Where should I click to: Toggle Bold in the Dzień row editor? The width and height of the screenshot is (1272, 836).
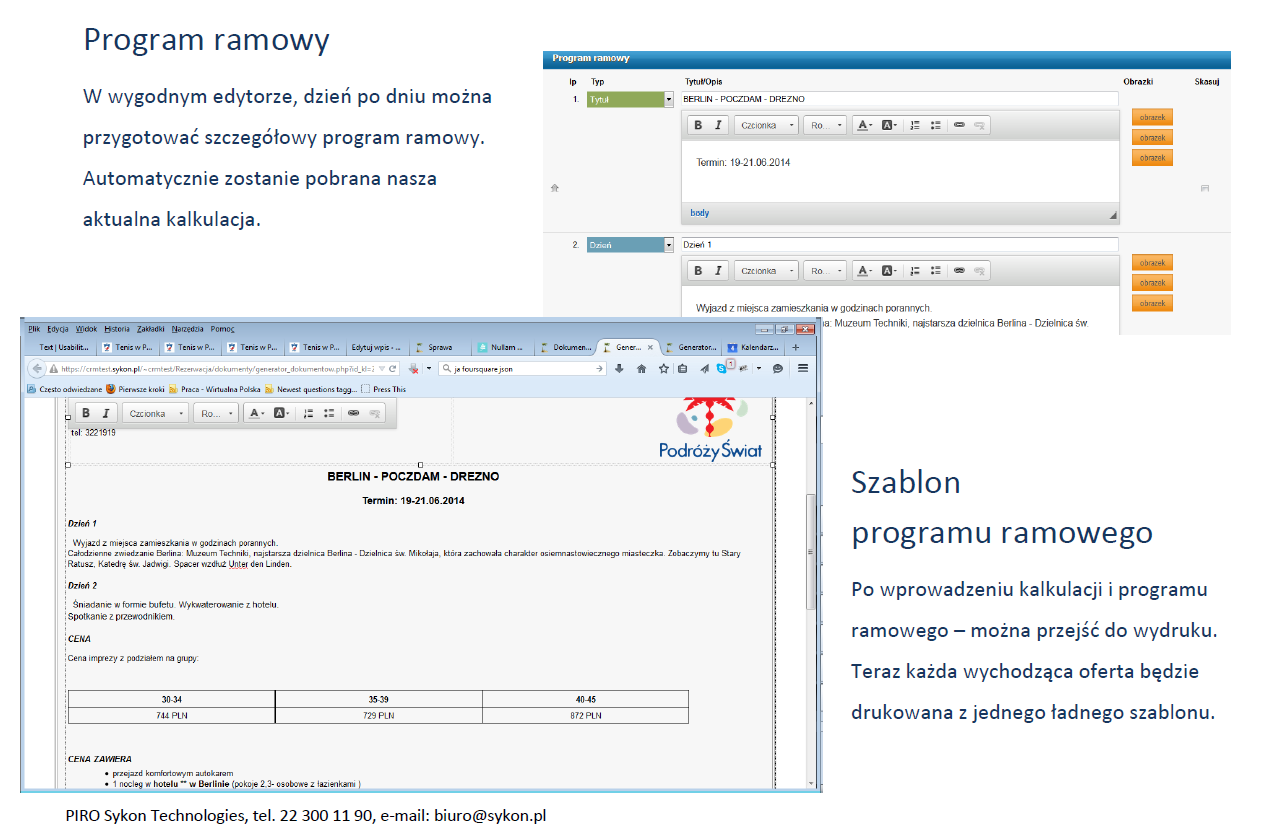(x=698, y=270)
